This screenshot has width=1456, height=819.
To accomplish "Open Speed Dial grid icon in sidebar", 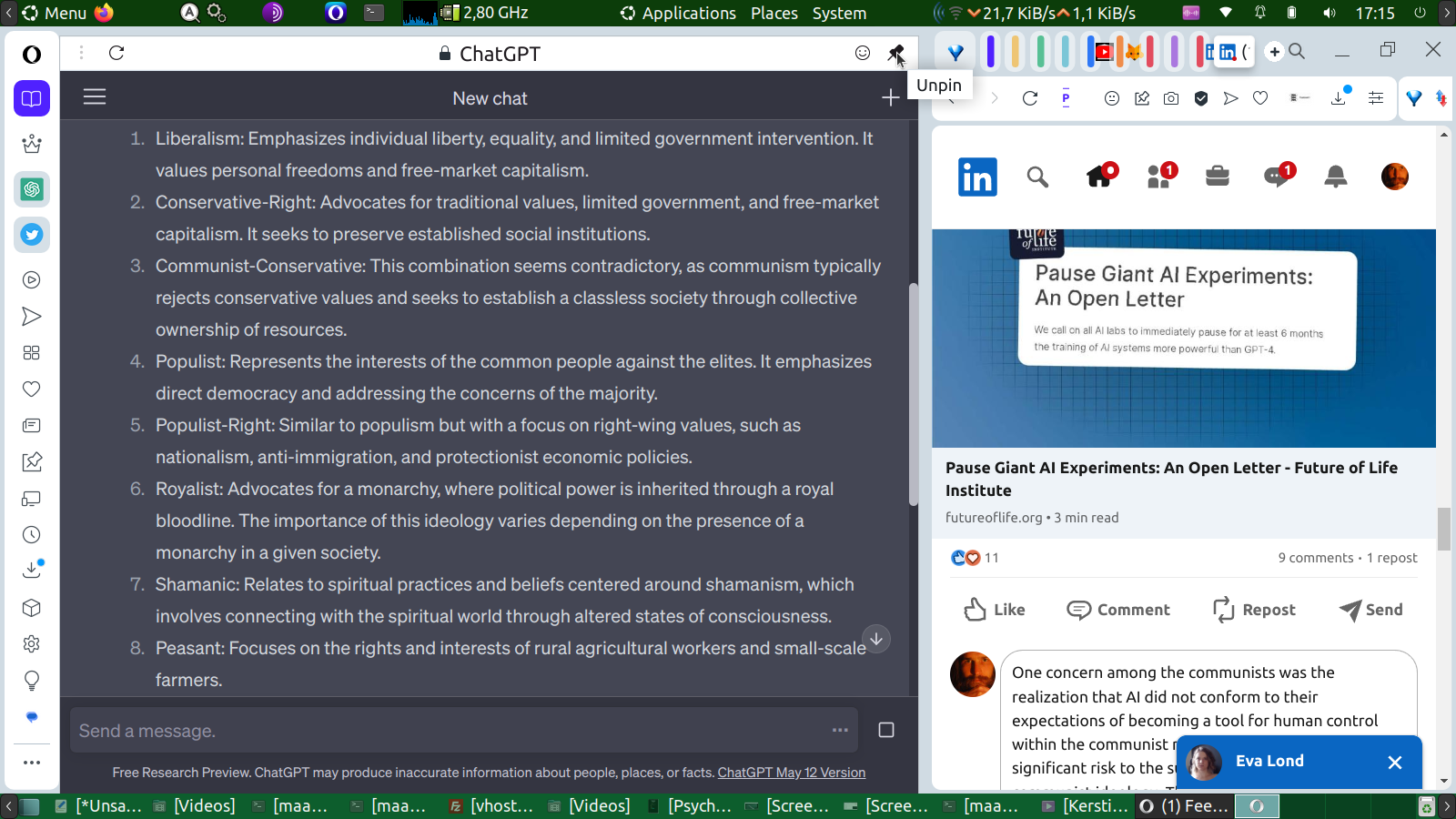I will point(32,353).
